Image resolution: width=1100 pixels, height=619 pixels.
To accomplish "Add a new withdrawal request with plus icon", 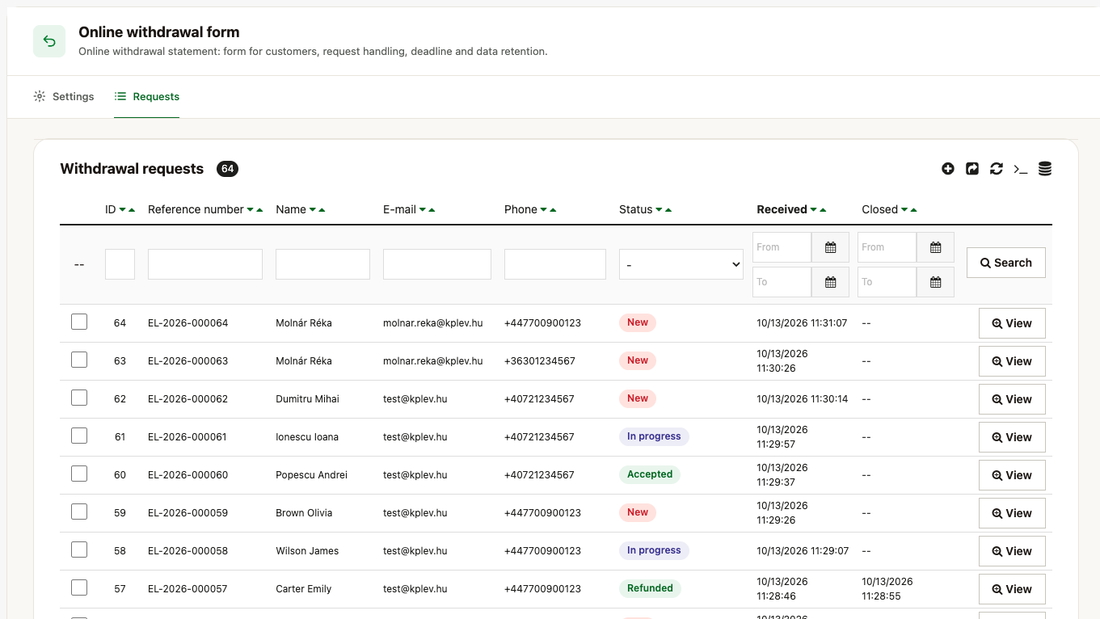I will tap(948, 168).
